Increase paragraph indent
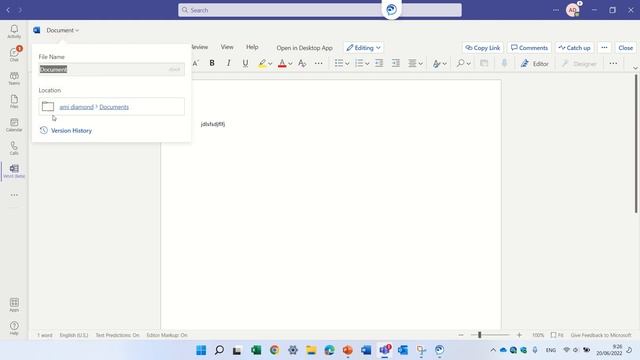 pyautogui.click(x=396, y=63)
